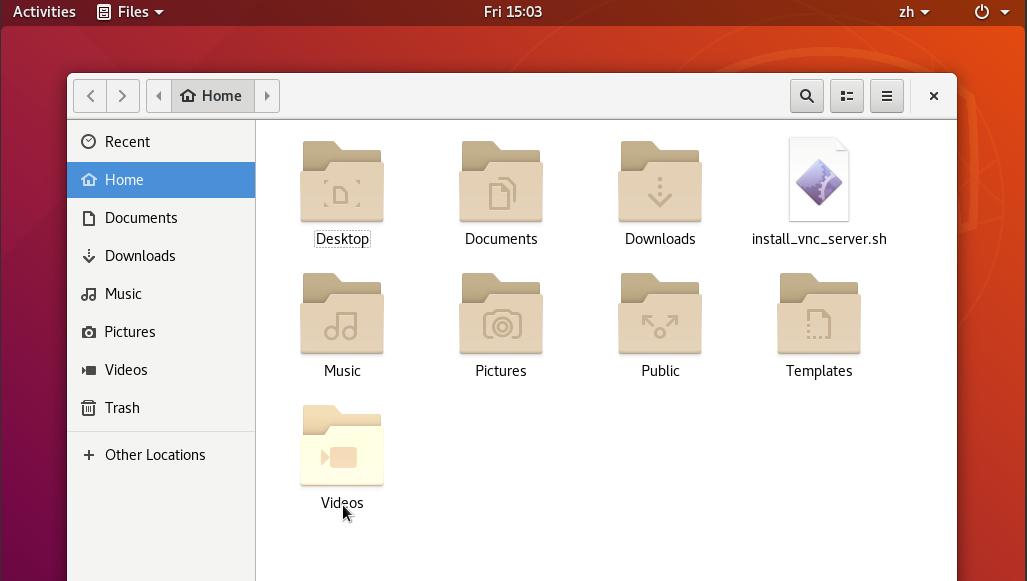Viewport: 1027px width, 581px height.
Task: Open the Files application menu in the top bar
Action: pyautogui.click(x=131, y=12)
